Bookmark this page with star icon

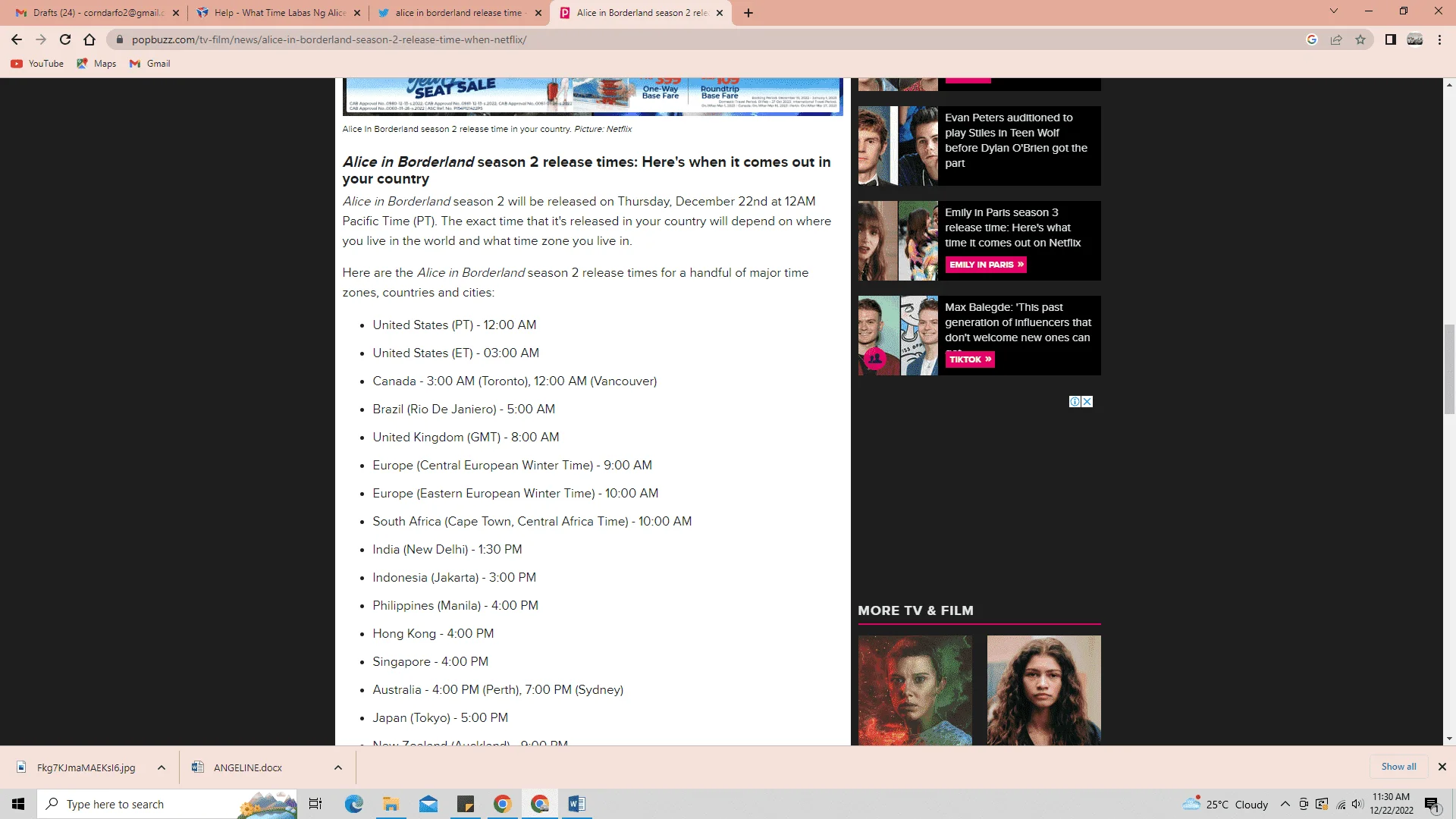tap(1360, 39)
